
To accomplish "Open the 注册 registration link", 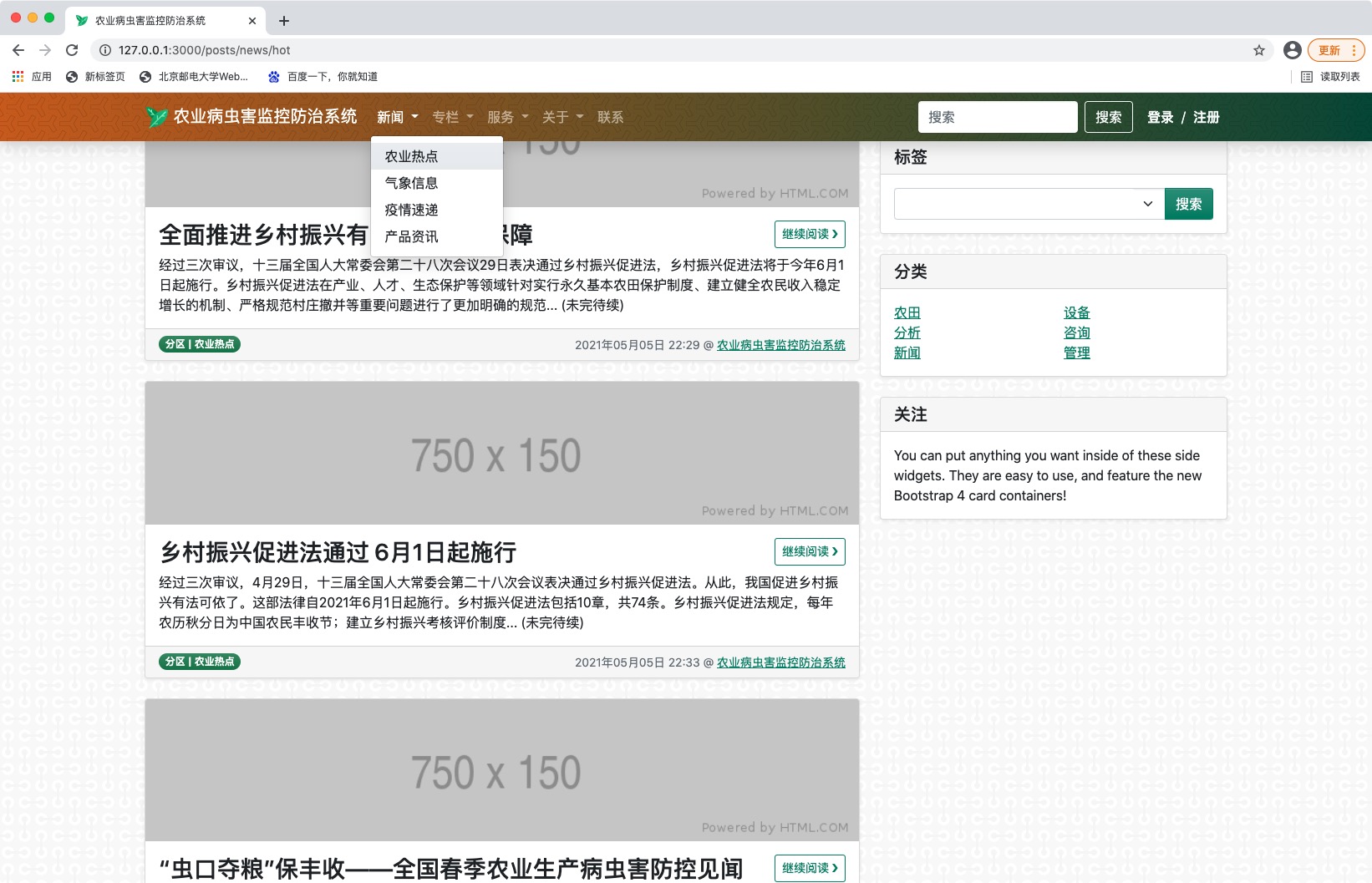I will point(1207,117).
